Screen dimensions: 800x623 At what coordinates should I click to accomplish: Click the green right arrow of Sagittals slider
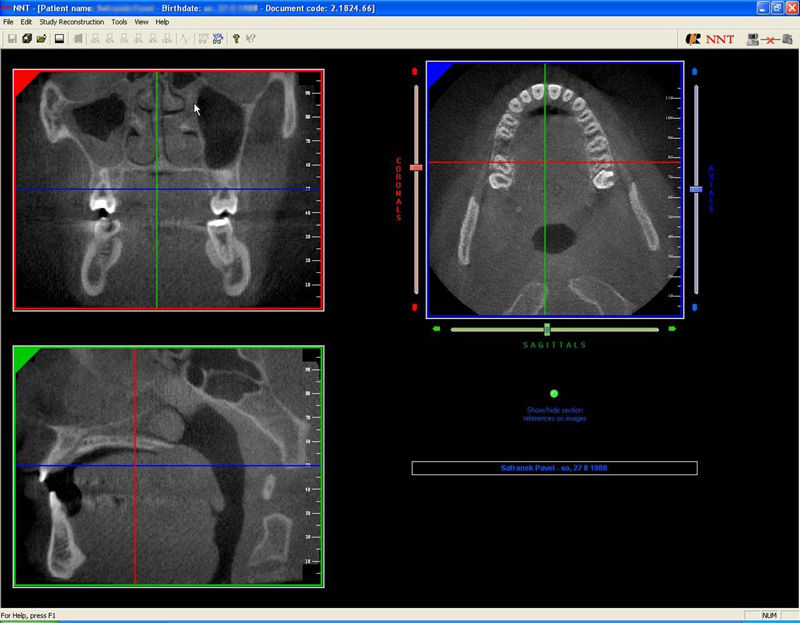672,329
